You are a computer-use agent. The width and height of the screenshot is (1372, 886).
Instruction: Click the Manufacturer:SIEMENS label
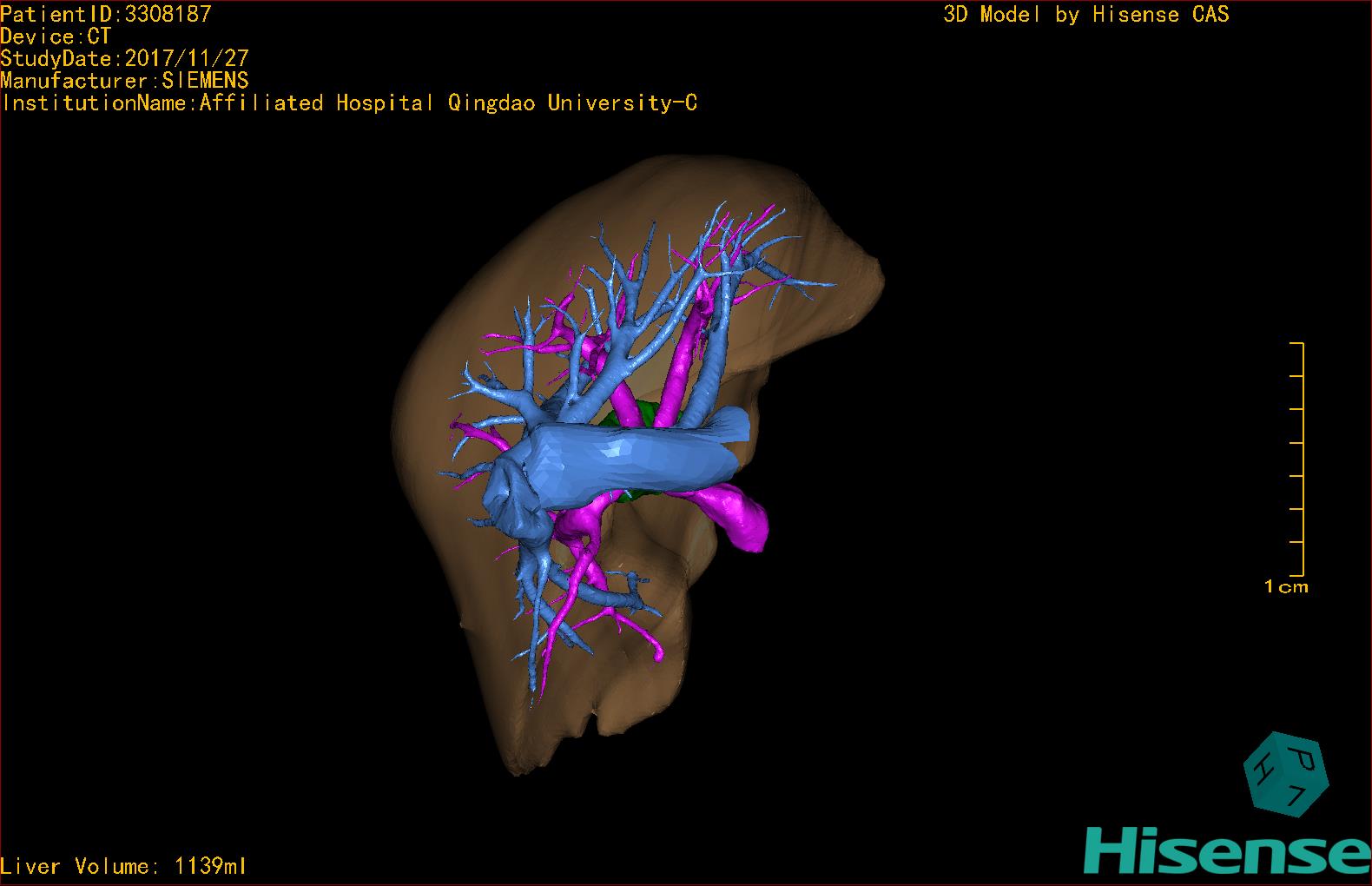tap(125, 81)
